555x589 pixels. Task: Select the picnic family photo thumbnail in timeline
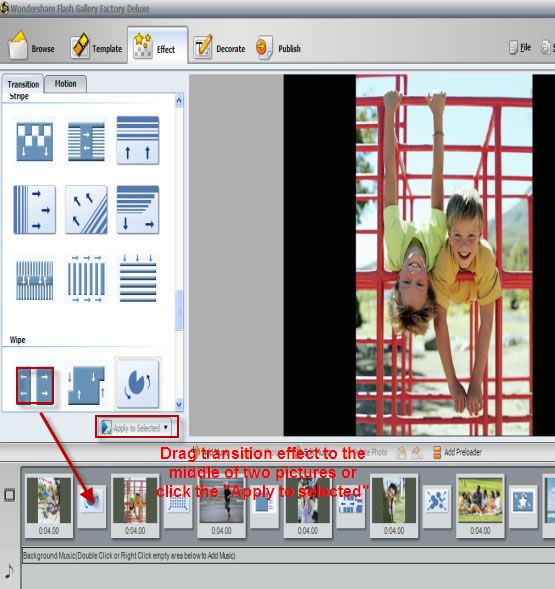(480, 500)
